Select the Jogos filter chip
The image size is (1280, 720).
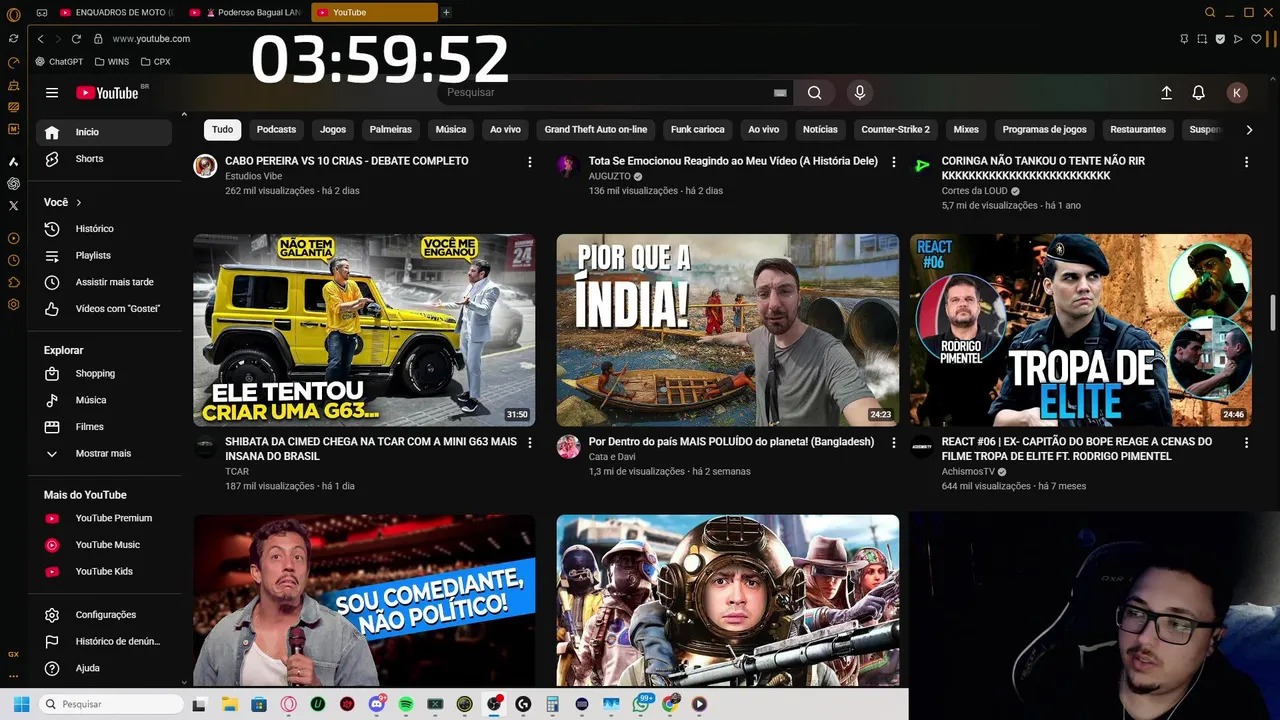tap(333, 130)
